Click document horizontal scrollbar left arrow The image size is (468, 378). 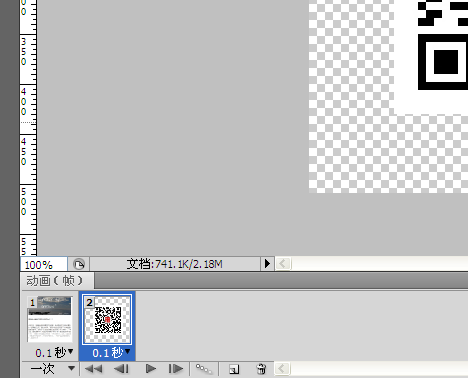click(x=283, y=264)
